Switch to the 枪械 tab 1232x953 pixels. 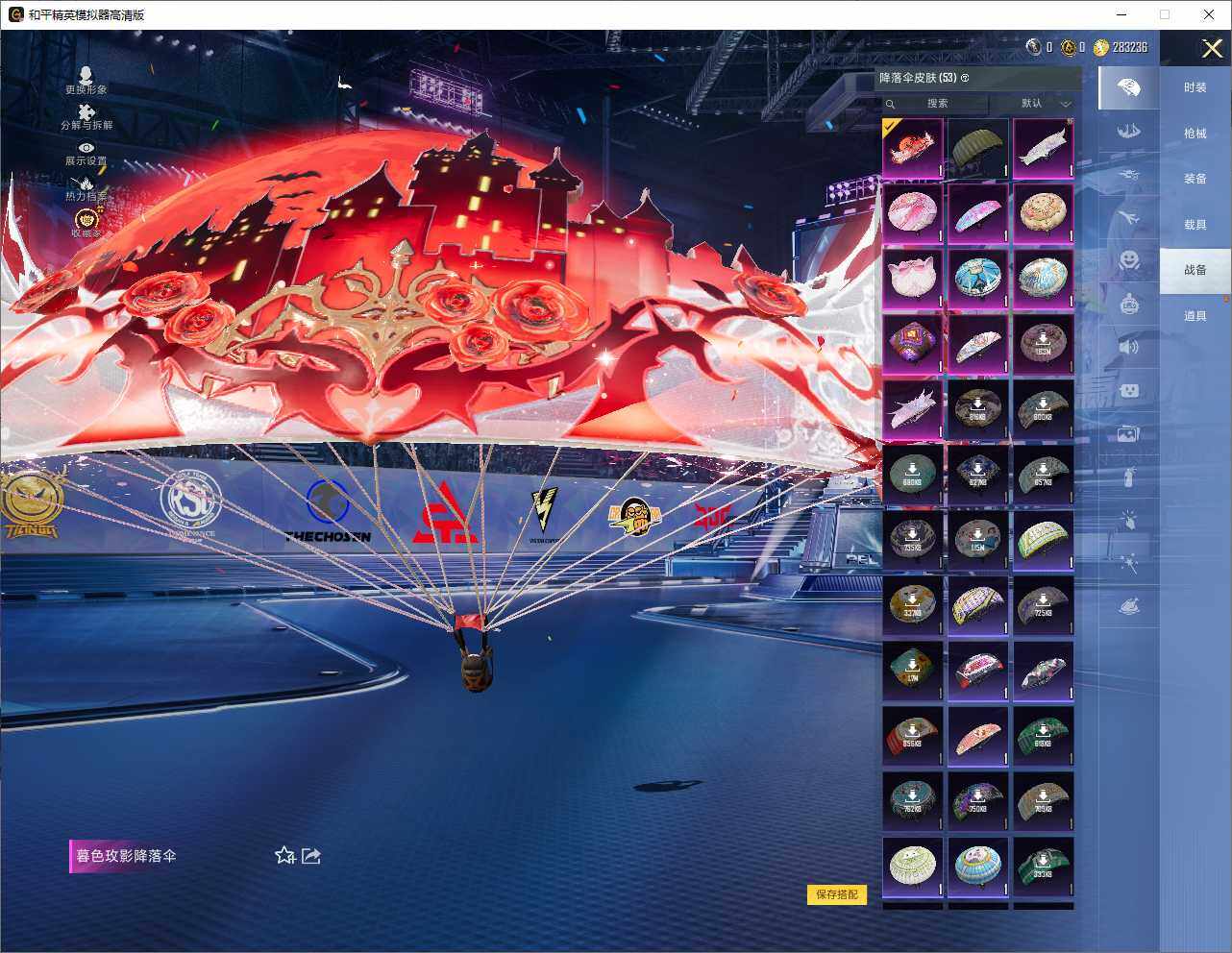[1195, 134]
